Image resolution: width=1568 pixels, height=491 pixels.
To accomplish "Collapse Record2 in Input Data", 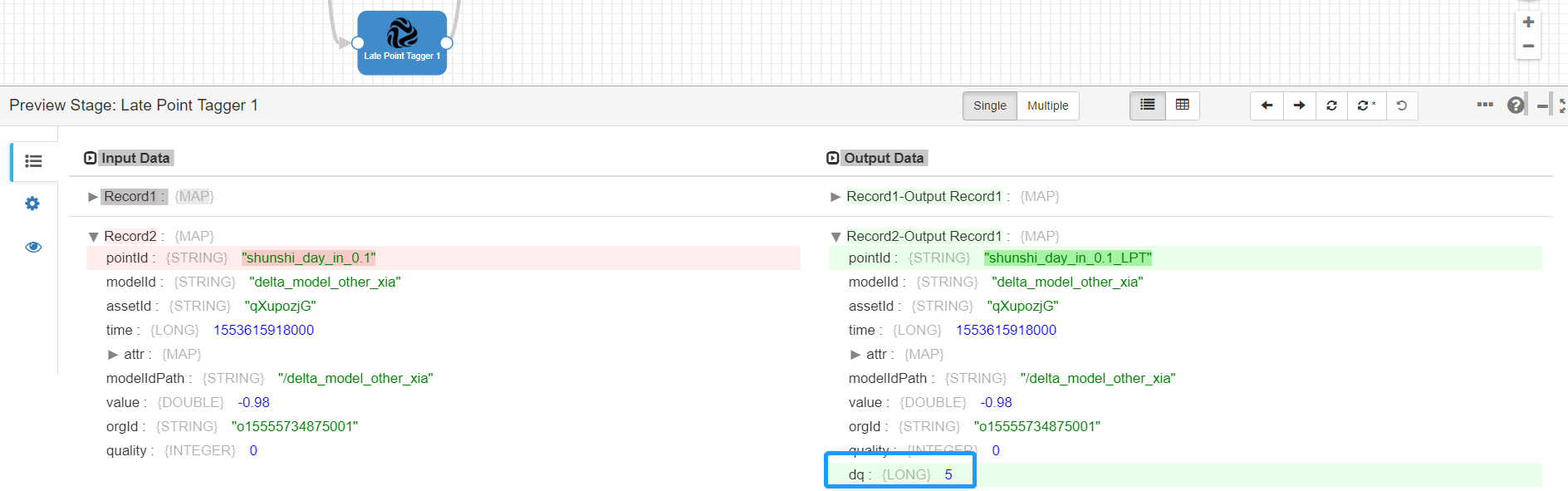I will 93,237.
